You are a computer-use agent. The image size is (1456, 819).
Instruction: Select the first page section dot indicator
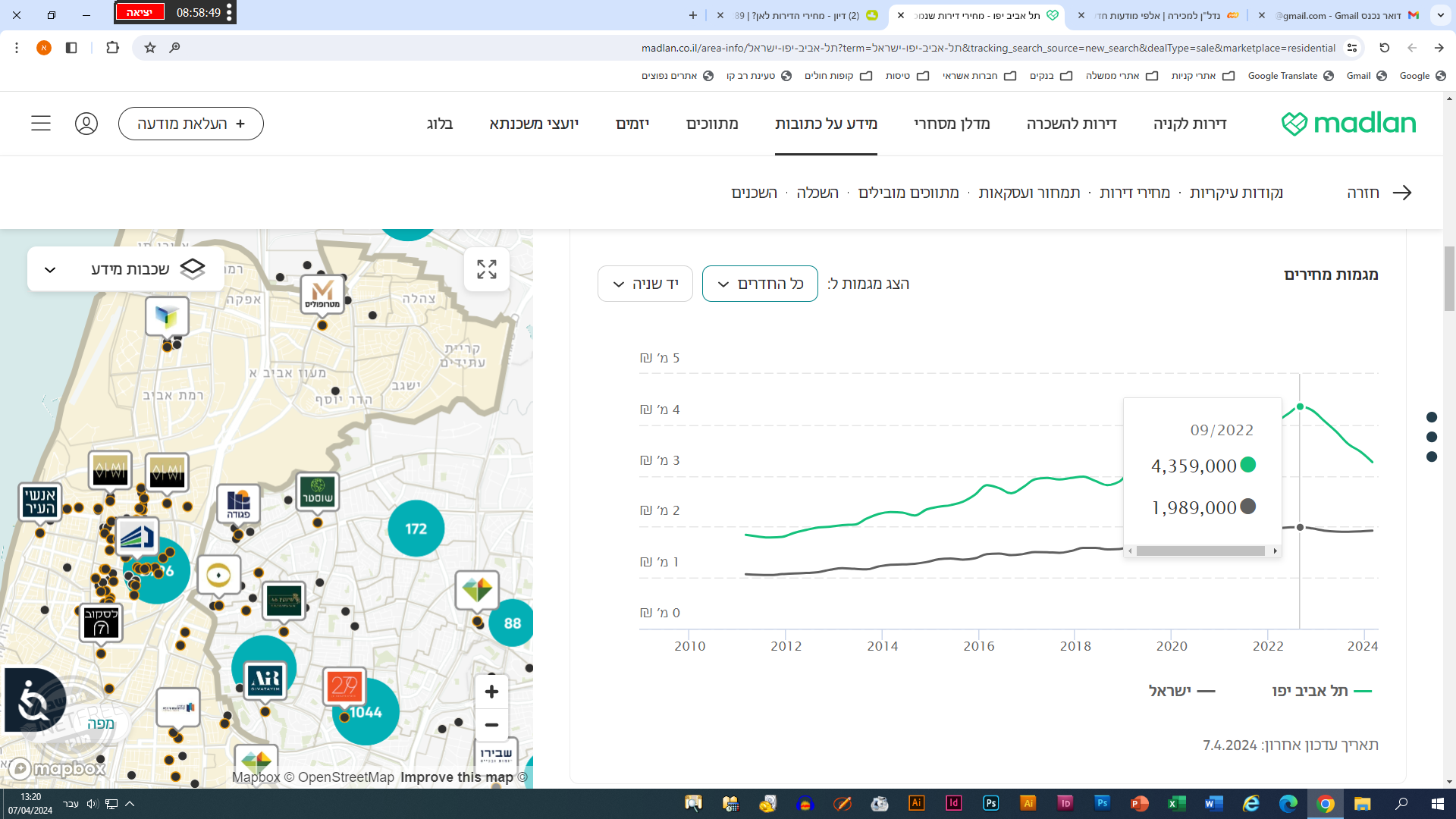point(1432,417)
